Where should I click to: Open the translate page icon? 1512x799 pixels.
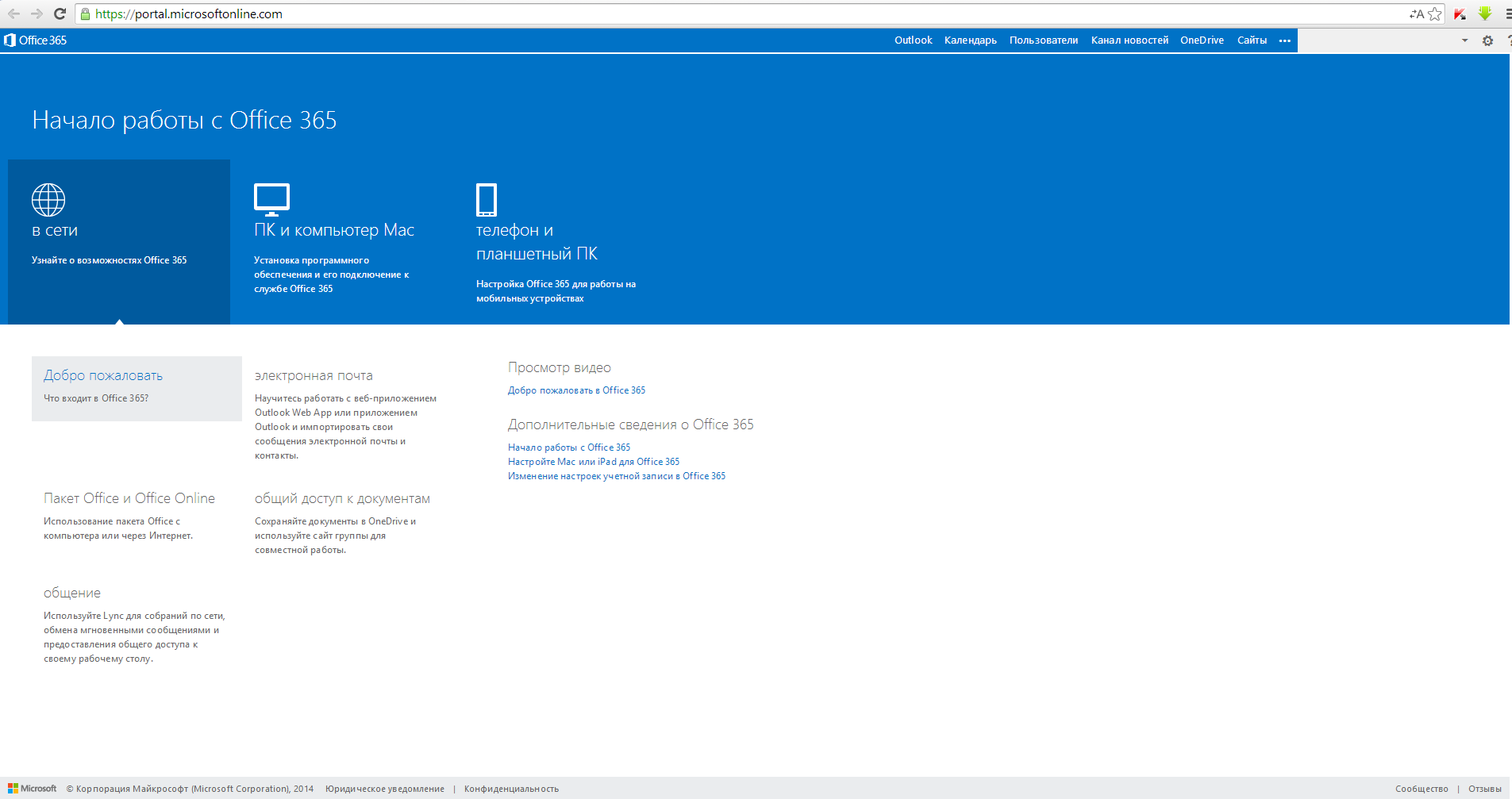point(1417,13)
